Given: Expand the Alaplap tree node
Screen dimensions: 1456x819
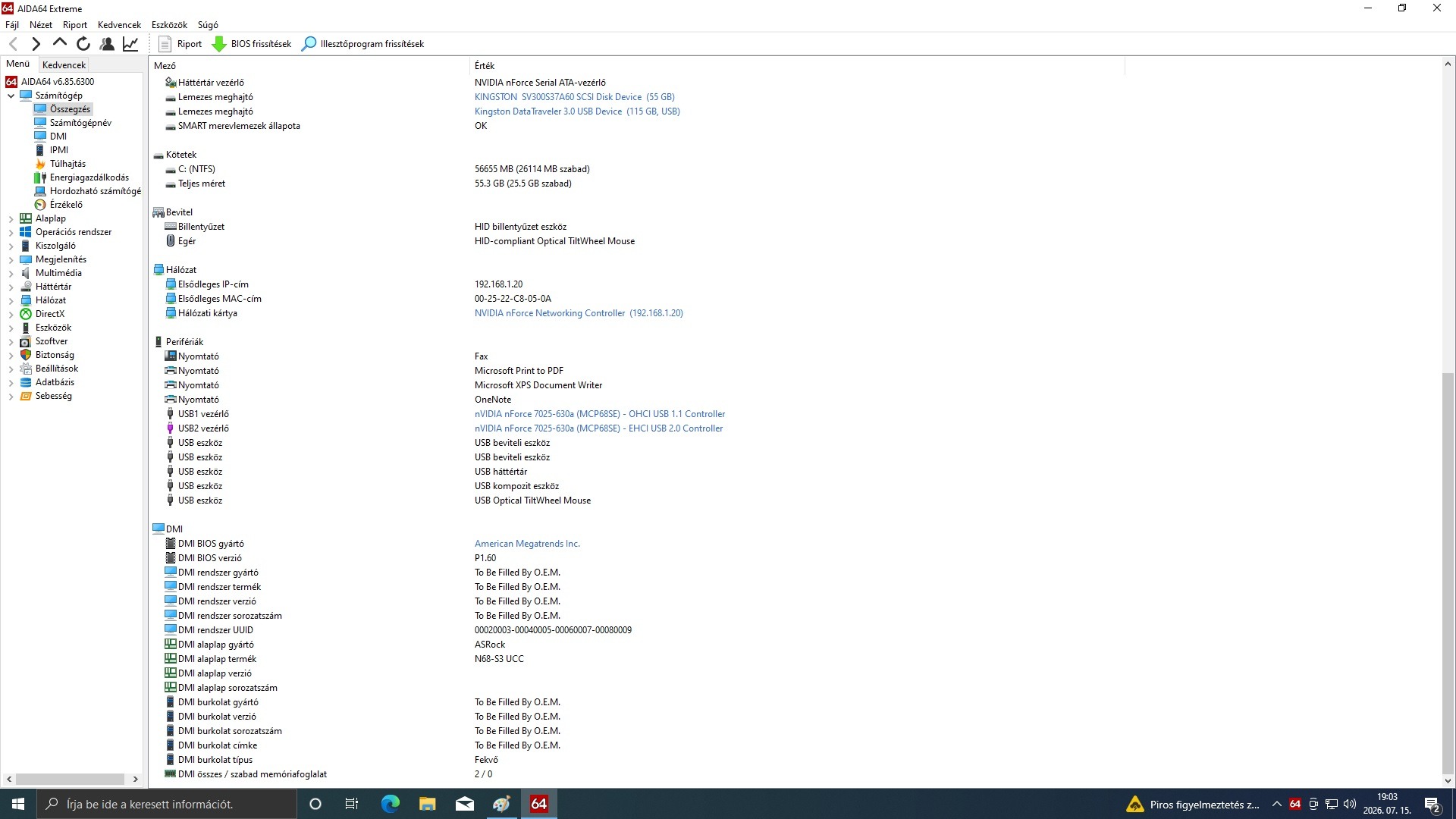Looking at the screenshot, I should pyautogui.click(x=11, y=218).
